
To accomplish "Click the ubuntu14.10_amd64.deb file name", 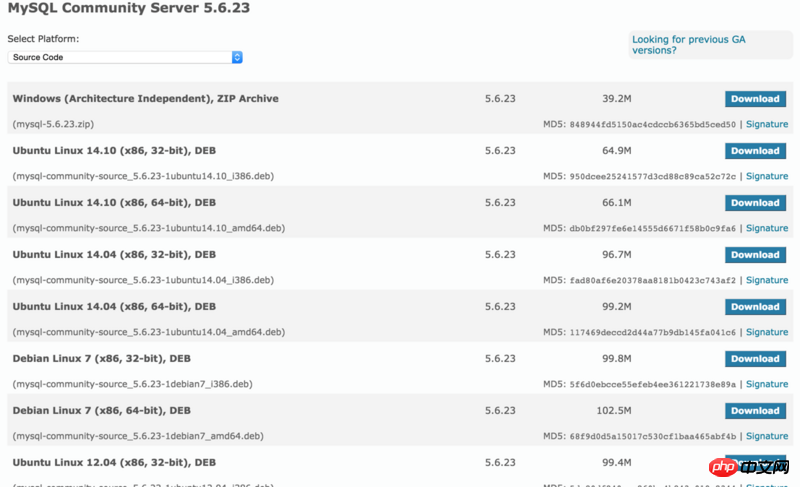I will [x=149, y=228].
